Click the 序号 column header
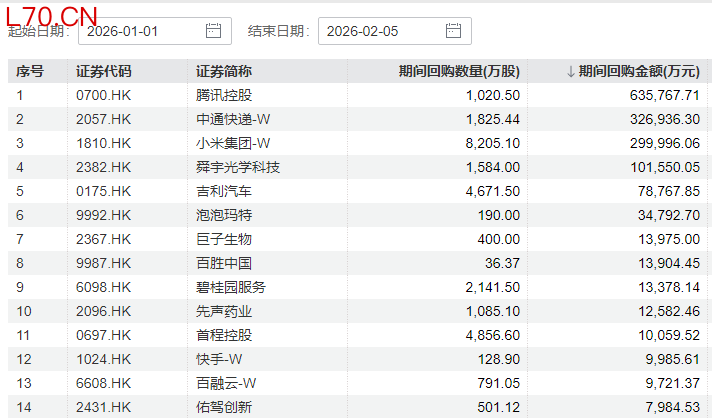The width and height of the screenshot is (712, 418). coord(30,71)
